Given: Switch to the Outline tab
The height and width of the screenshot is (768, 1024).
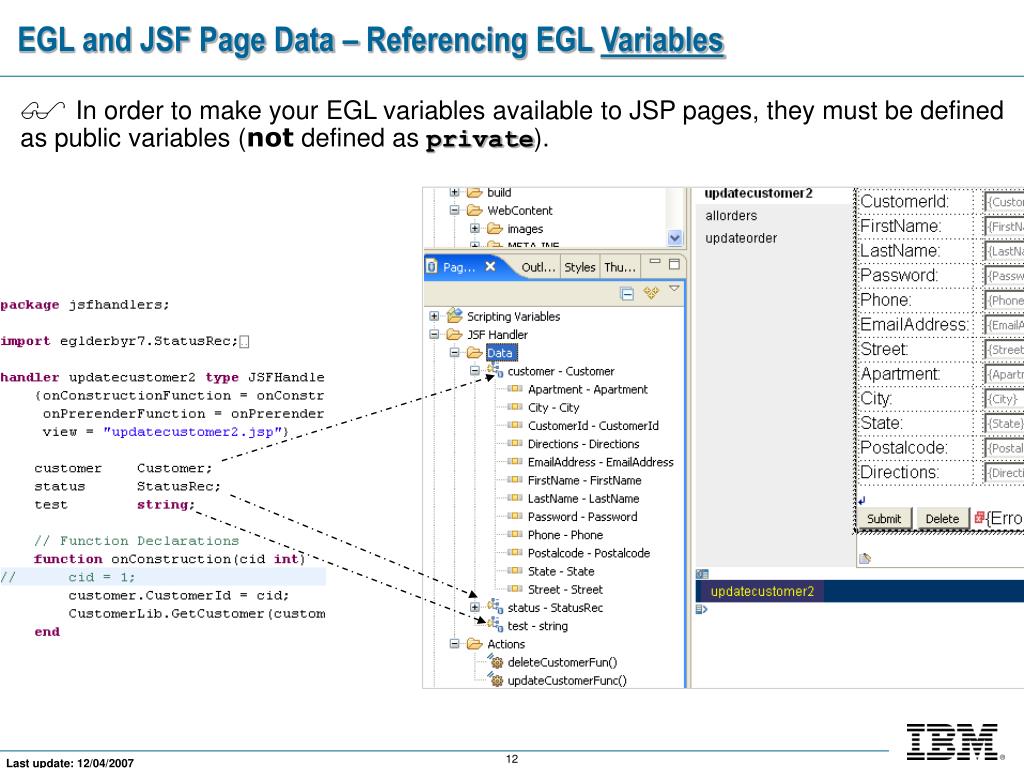Looking at the screenshot, I should coord(538,267).
